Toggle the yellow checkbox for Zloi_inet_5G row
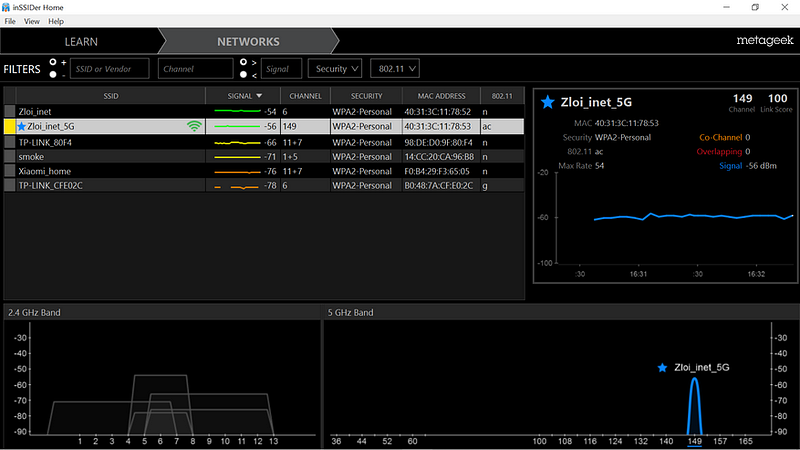The width and height of the screenshot is (800, 450). point(10,127)
